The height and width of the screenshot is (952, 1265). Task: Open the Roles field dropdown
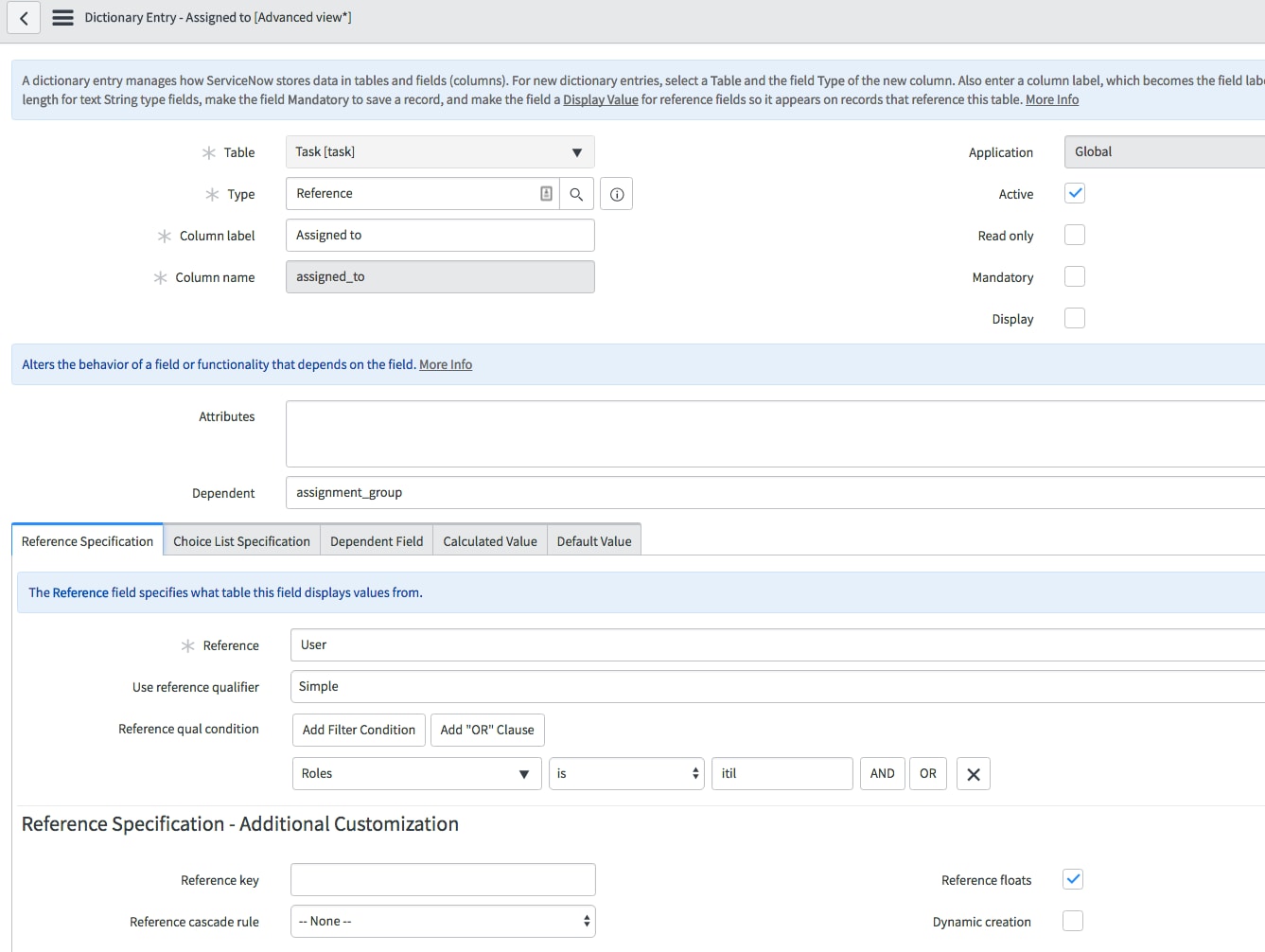coord(416,774)
